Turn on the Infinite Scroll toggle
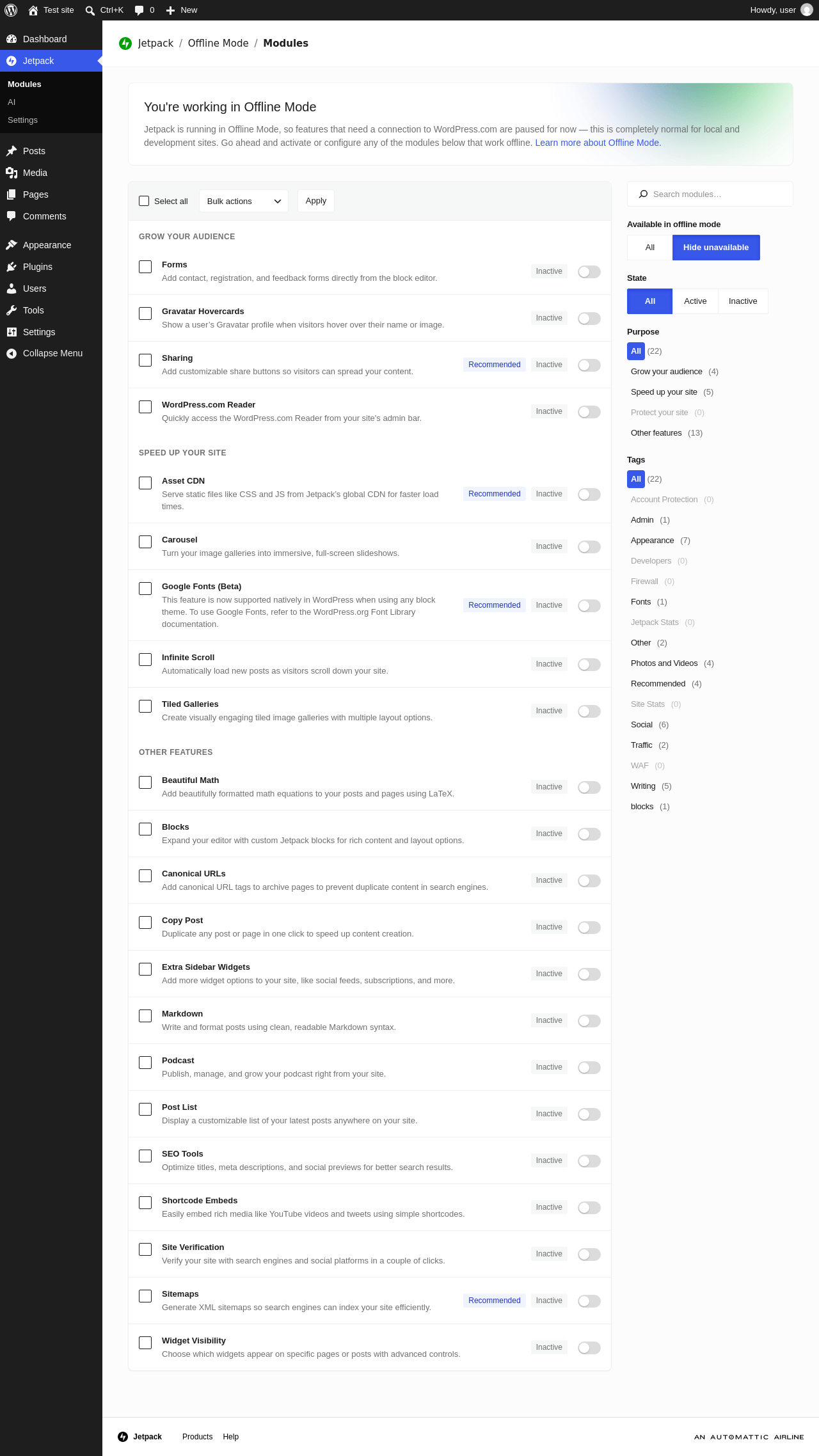 [589, 665]
